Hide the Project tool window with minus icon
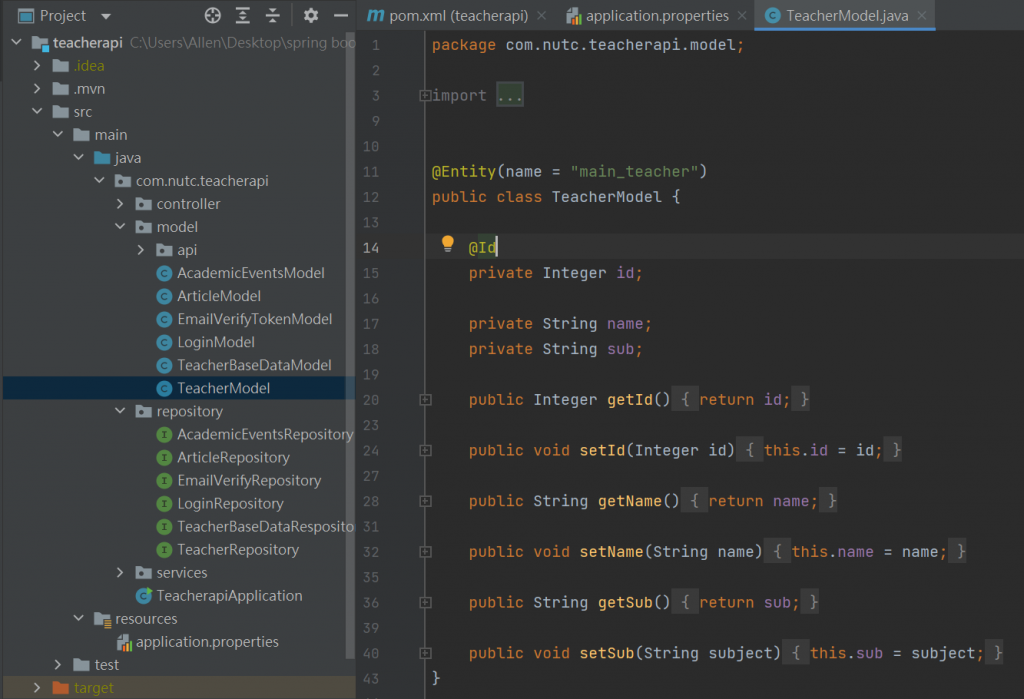This screenshot has width=1024, height=699. click(341, 15)
